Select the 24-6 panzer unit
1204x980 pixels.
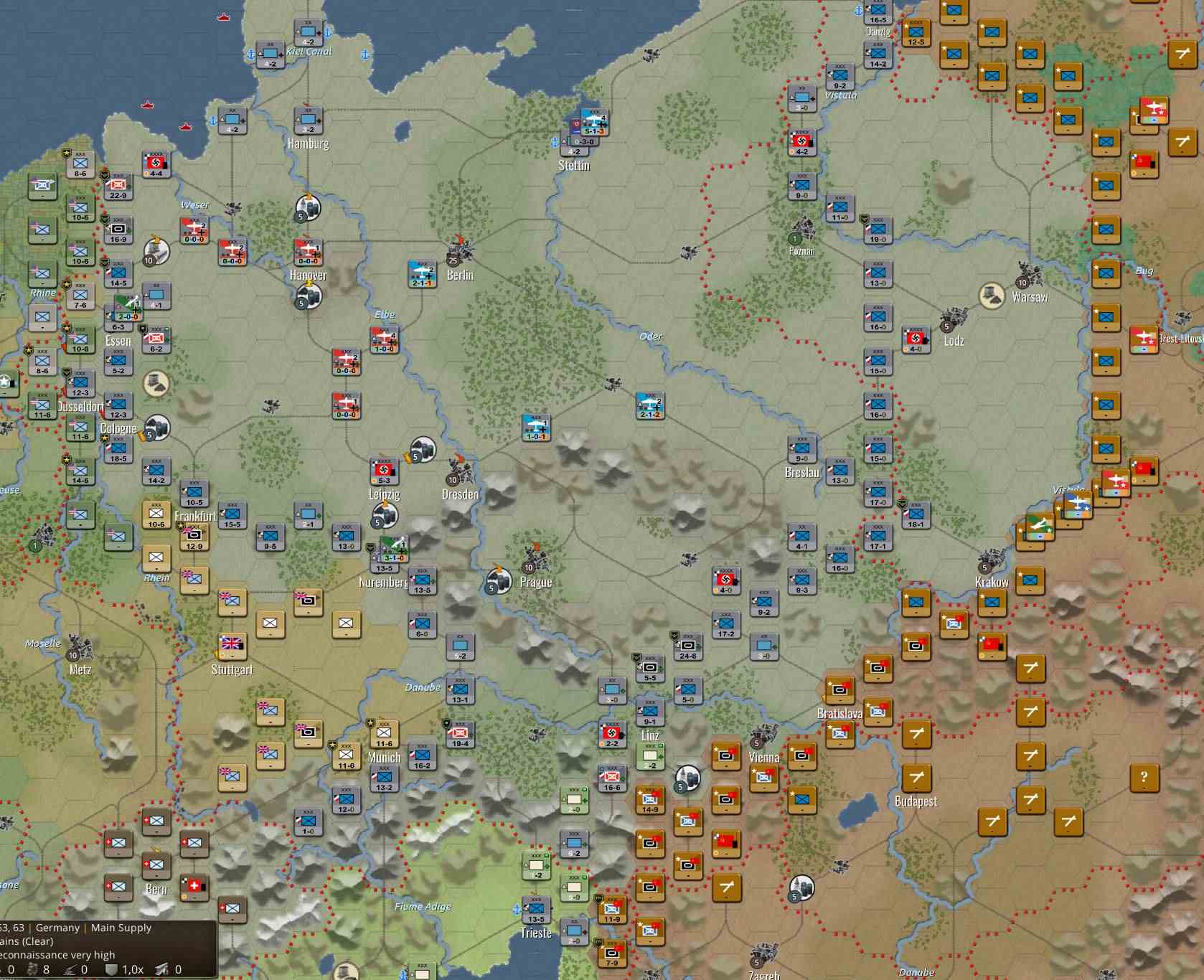pos(687,646)
